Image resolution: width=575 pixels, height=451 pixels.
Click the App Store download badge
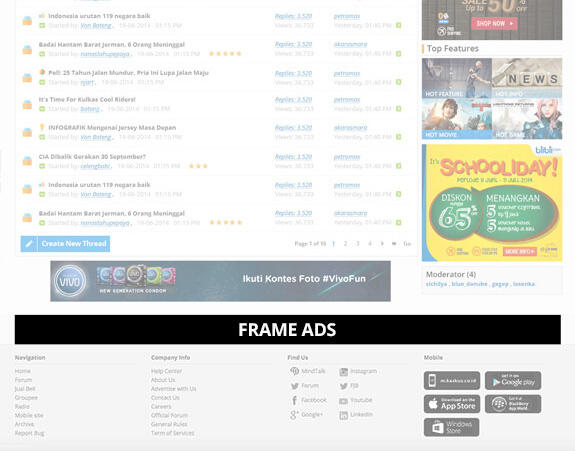pyautogui.click(x=452, y=404)
